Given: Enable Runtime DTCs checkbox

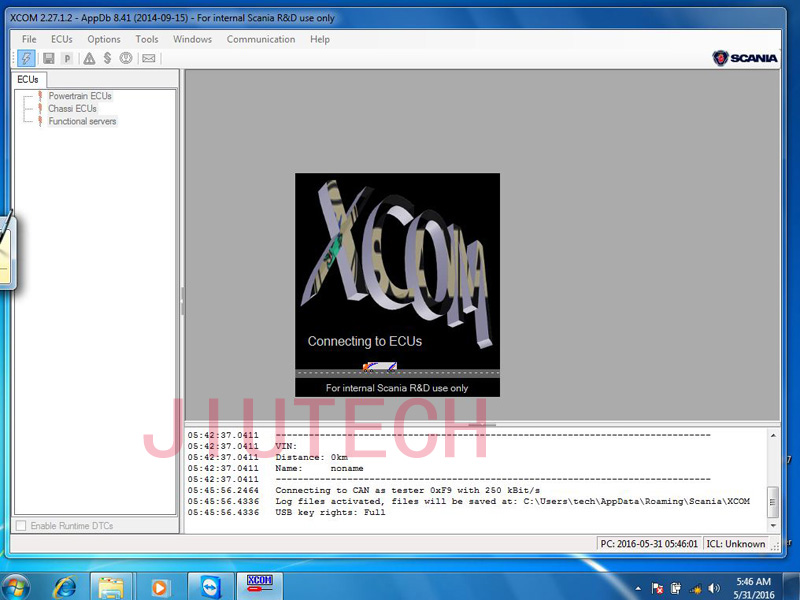Looking at the screenshot, I should click(22, 525).
